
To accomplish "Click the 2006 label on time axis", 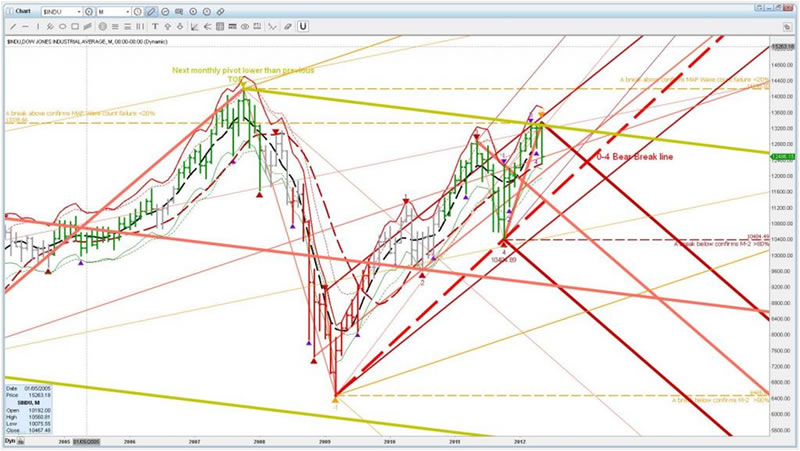I will [130, 441].
